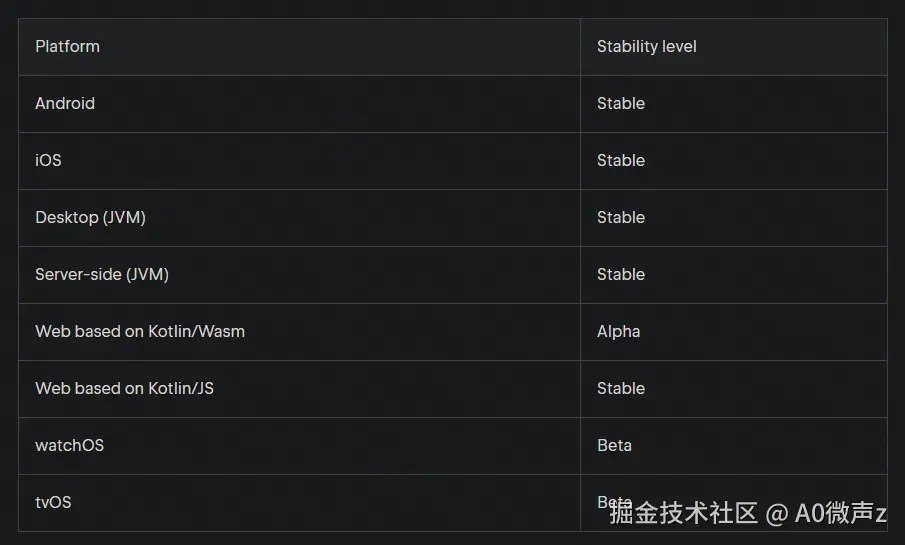Viewport: 905px width, 545px height.
Task: Click the Stability level column header
Action: coord(646,46)
